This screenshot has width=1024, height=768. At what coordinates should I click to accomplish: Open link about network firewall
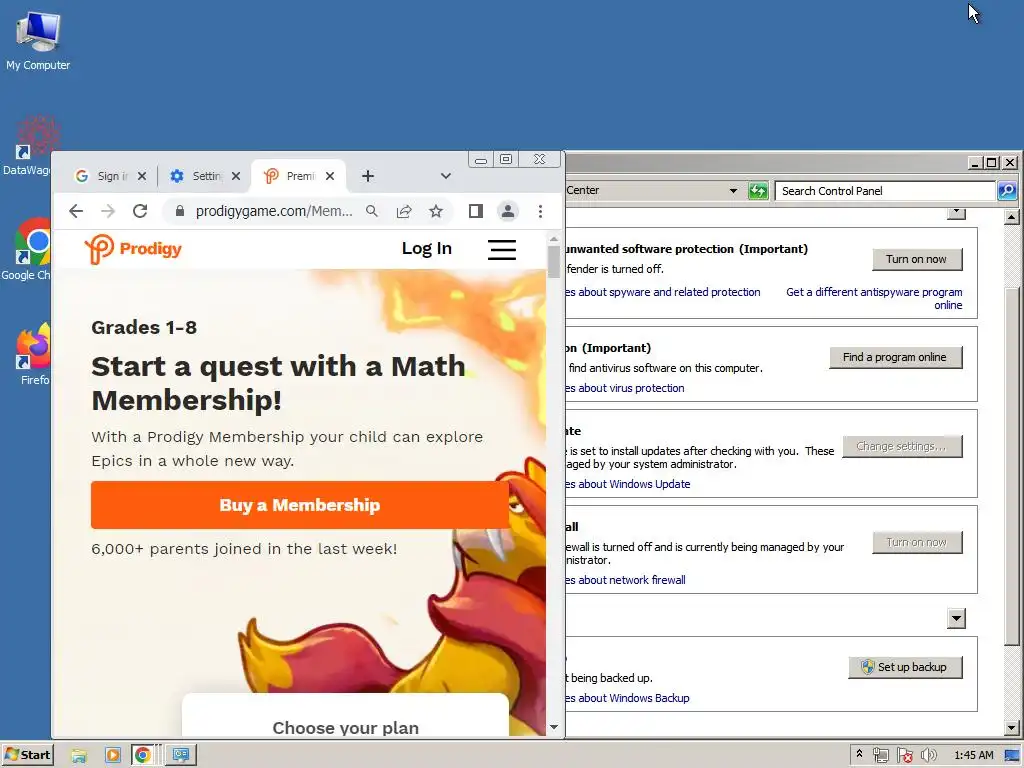[x=625, y=580]
